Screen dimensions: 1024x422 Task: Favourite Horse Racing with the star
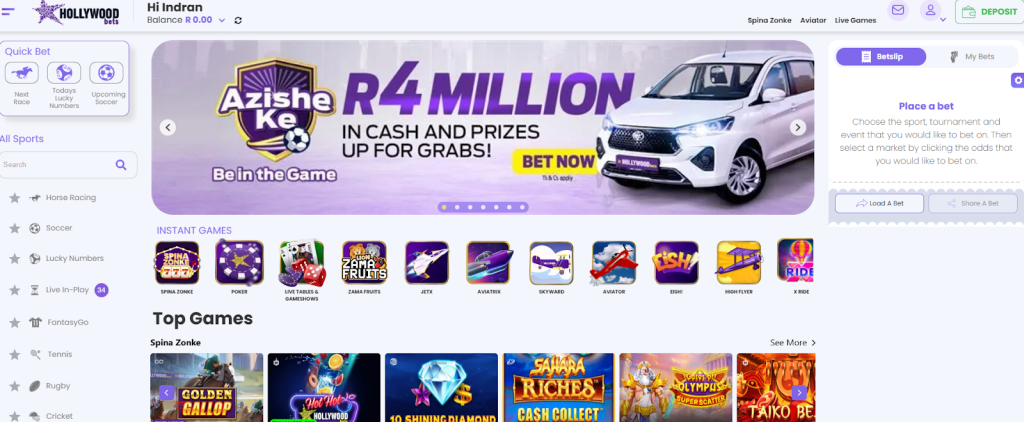[x=14, y=198]
